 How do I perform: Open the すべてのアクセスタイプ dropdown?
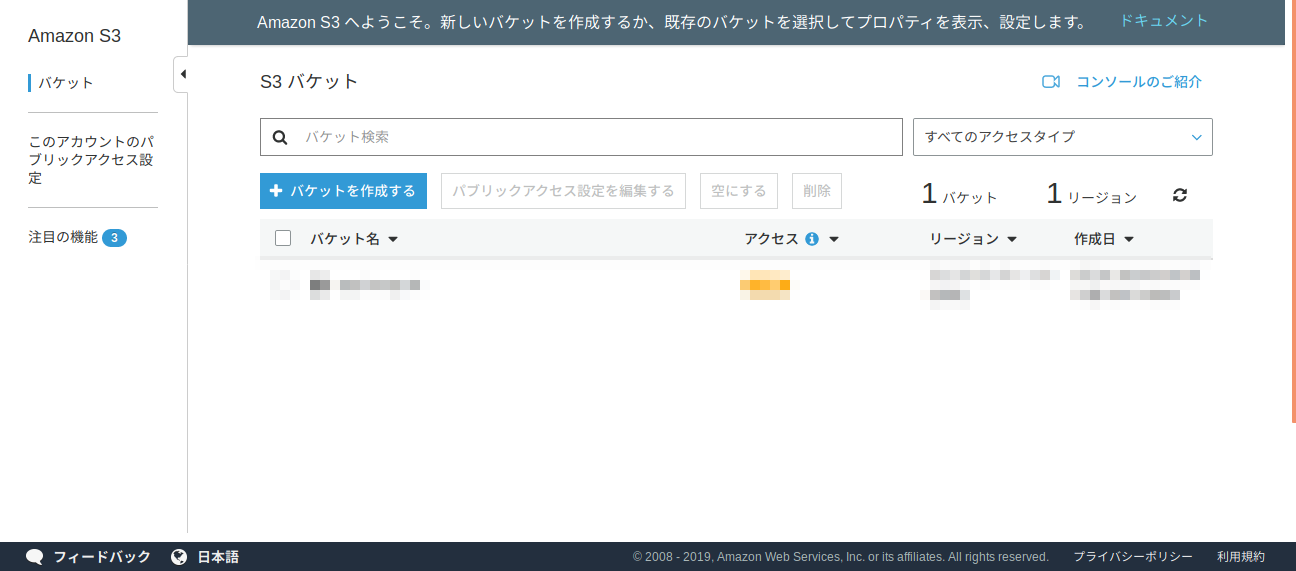1063,137
